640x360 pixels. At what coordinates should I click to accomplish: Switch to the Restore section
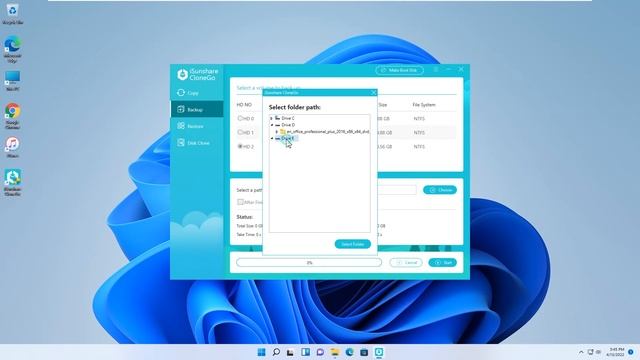197,126
